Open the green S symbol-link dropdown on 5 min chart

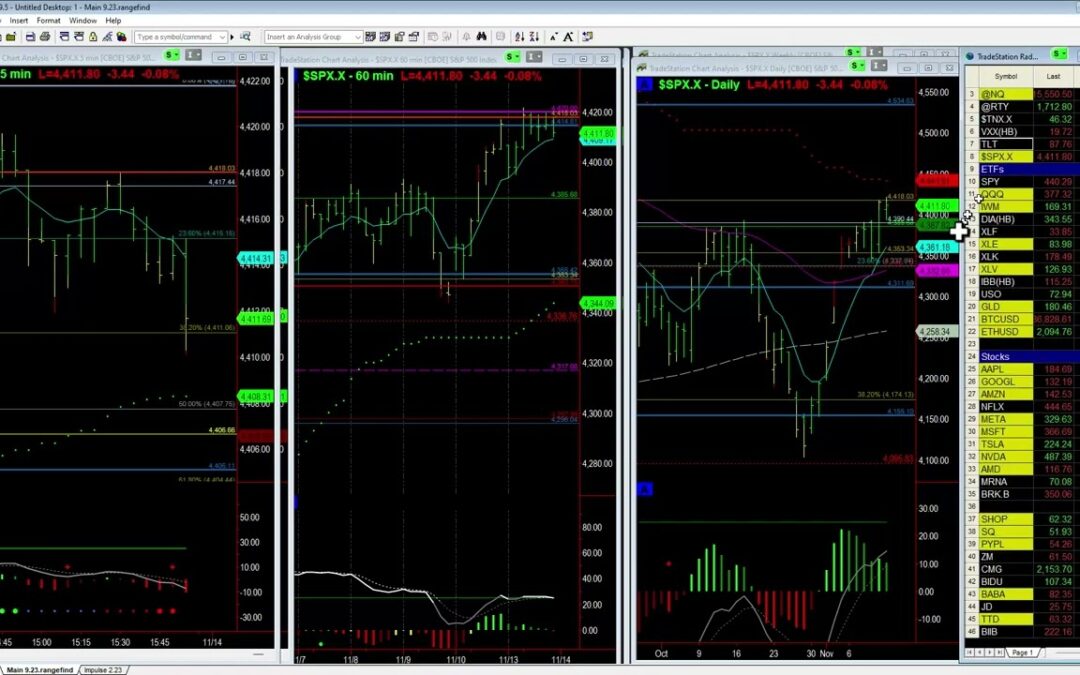point(172,55)
